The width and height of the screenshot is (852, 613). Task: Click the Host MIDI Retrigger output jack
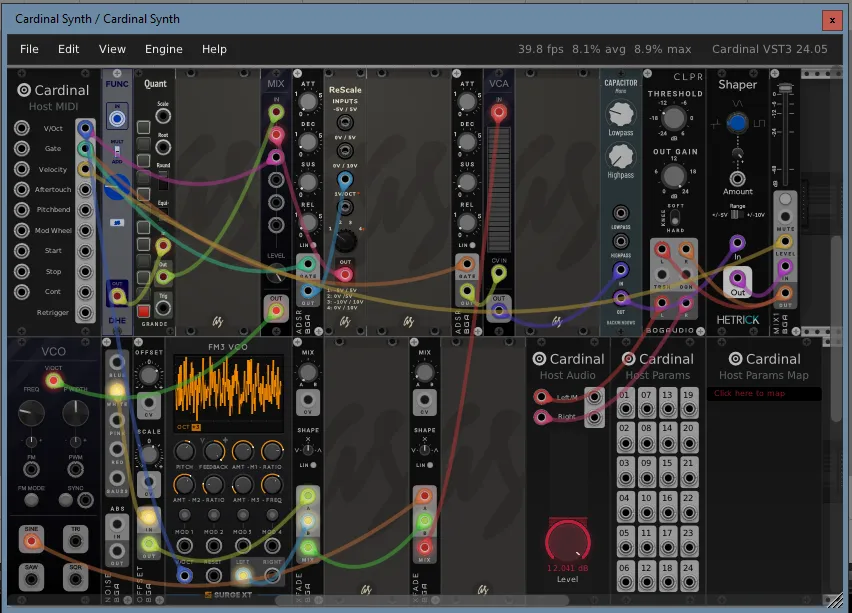tap(85, 312)
